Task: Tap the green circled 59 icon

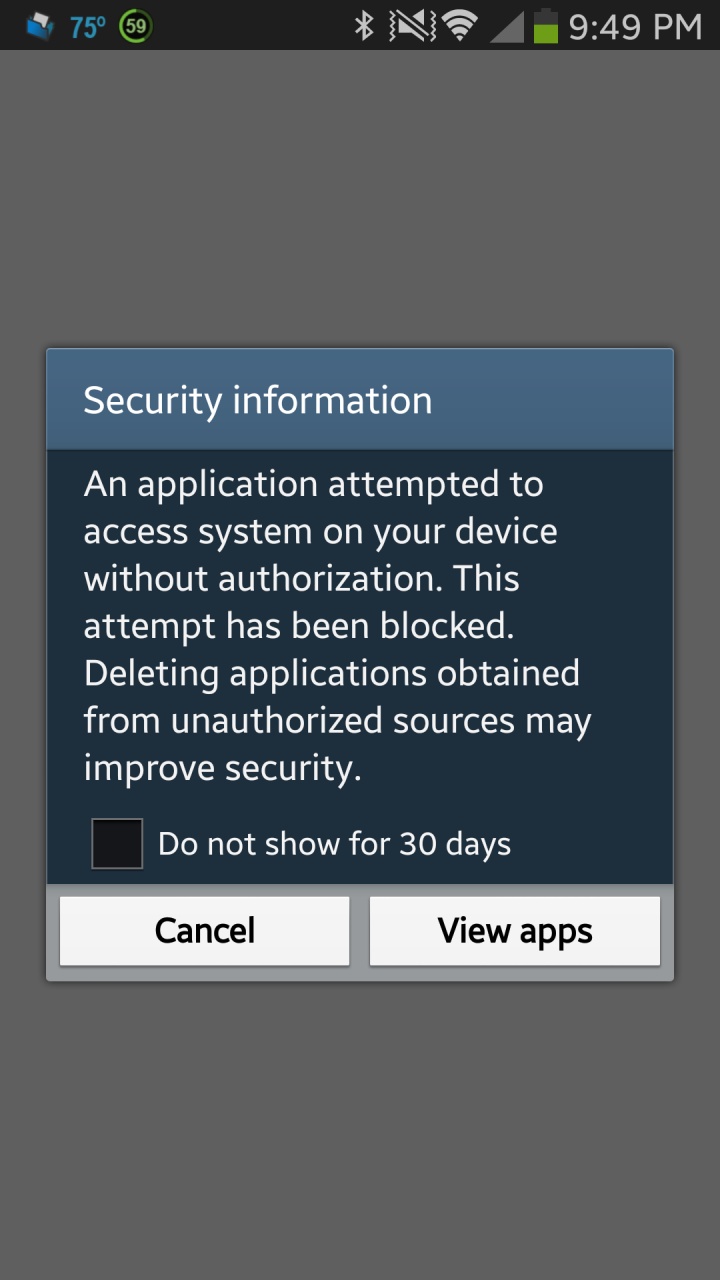Action: point(135,26)
